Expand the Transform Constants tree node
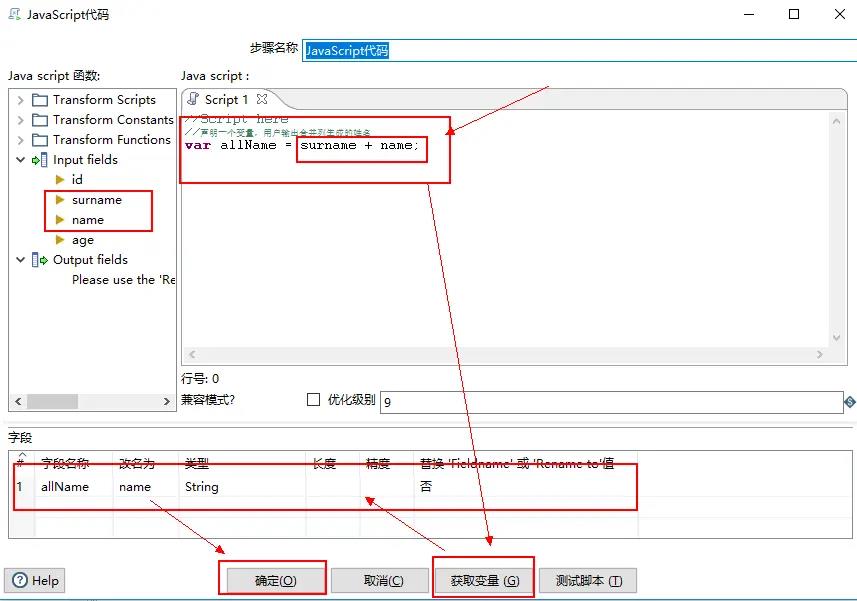This screenshot has height=601, width=857. (x=20, y=120)
